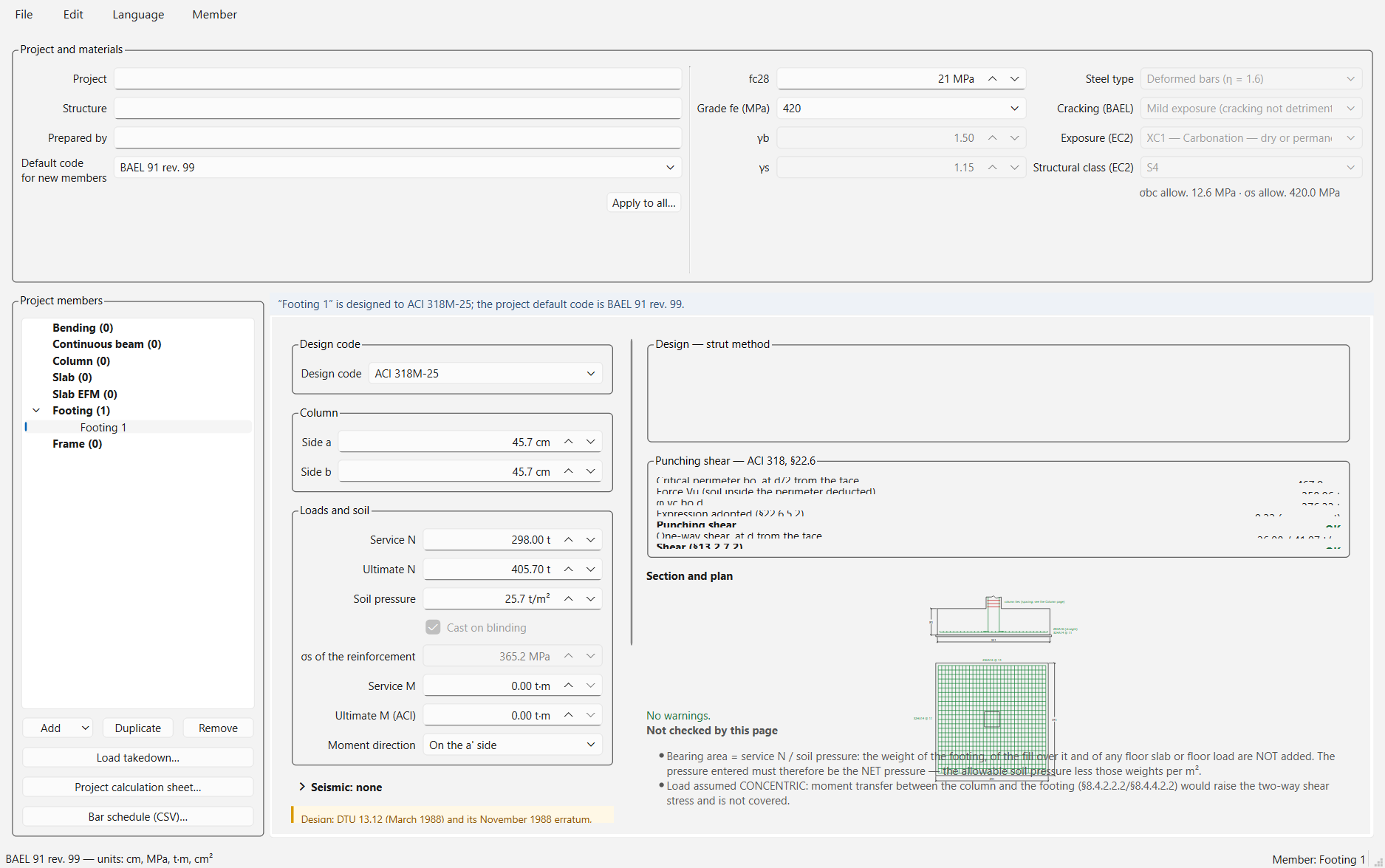Decrease Side a value with down arrow
The height and width of the screenshot is (868, 1385).
(591, 442)
